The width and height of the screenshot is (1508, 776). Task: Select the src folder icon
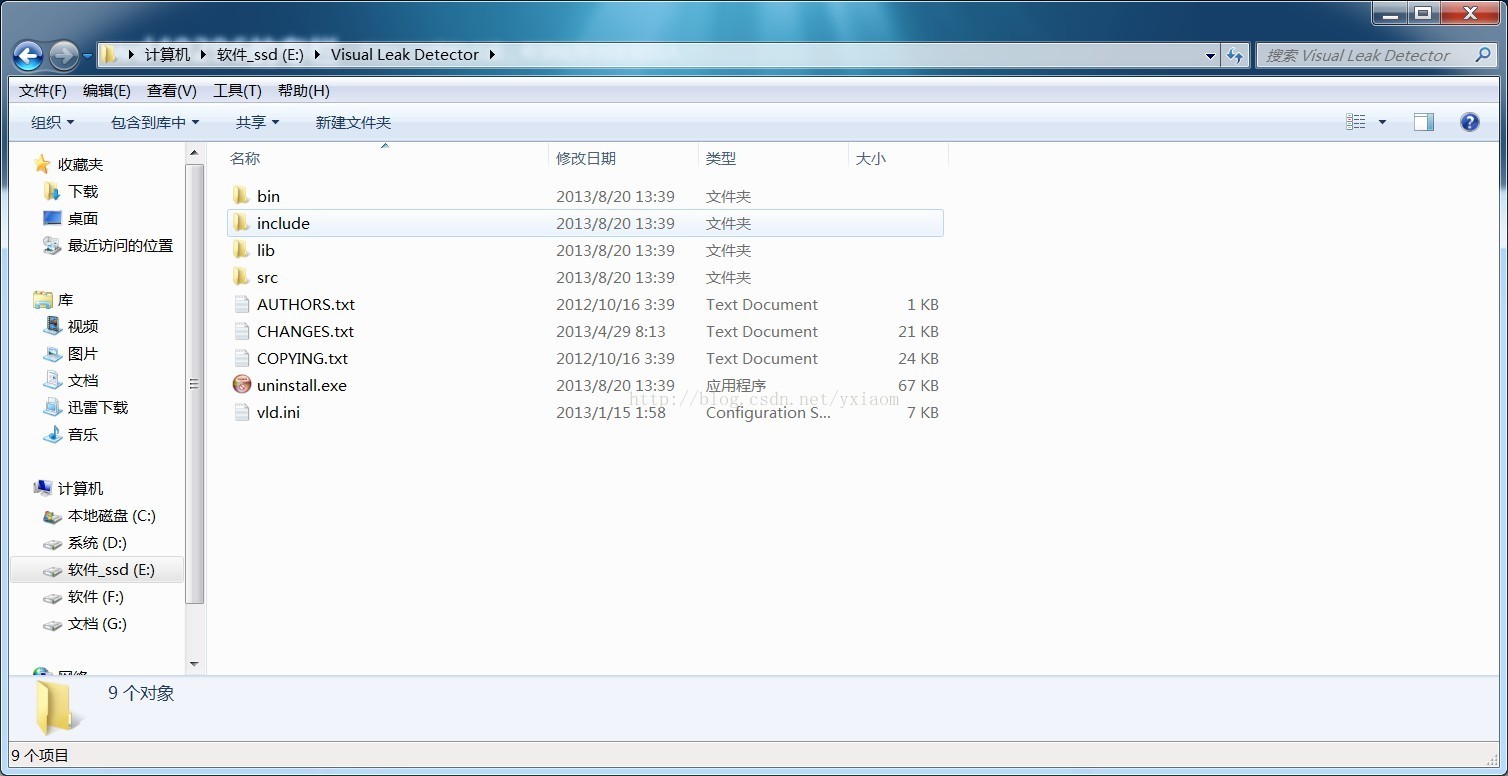pos(241,277)
